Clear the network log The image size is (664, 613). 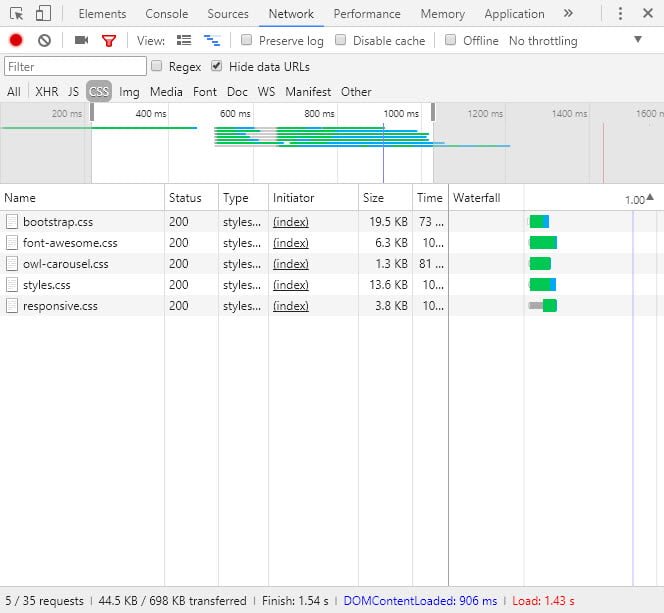point(44,41)
